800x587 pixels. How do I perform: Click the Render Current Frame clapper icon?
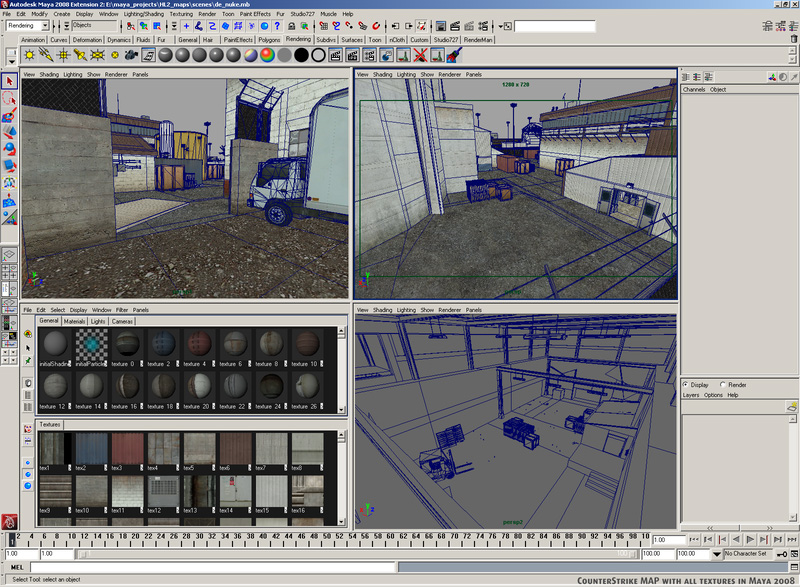pyautogui.click(x=455, y=26)
